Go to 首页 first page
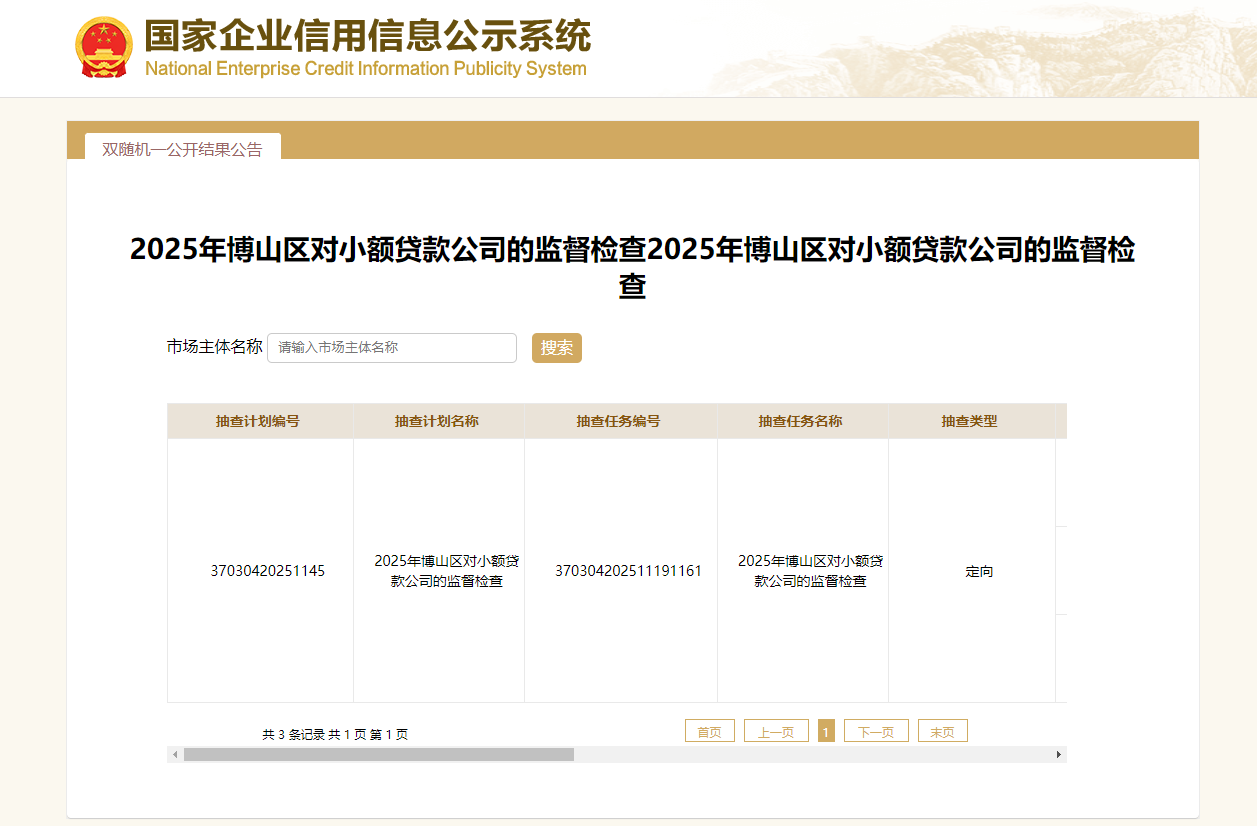The width and height of the screenshot is (1257, 826). (709, 732)
